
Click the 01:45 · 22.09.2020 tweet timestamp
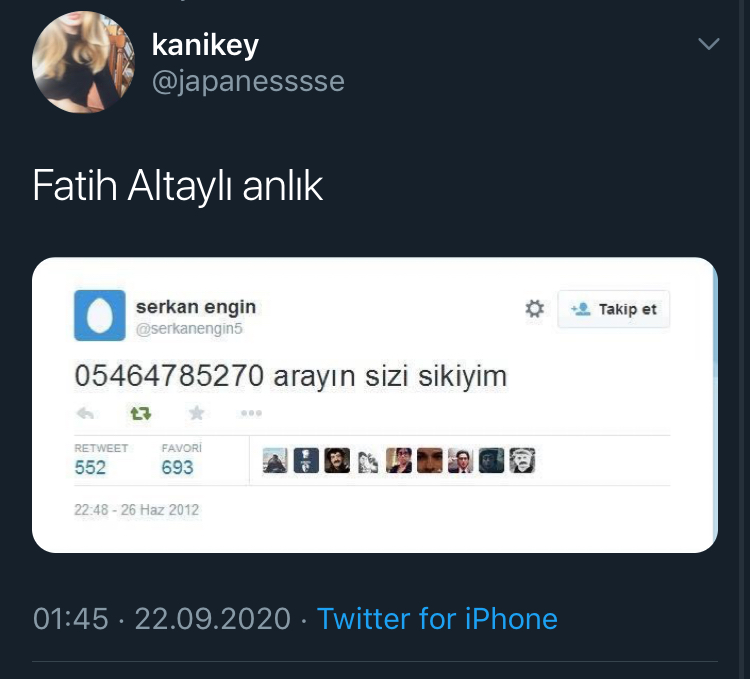tap(162, 618)
